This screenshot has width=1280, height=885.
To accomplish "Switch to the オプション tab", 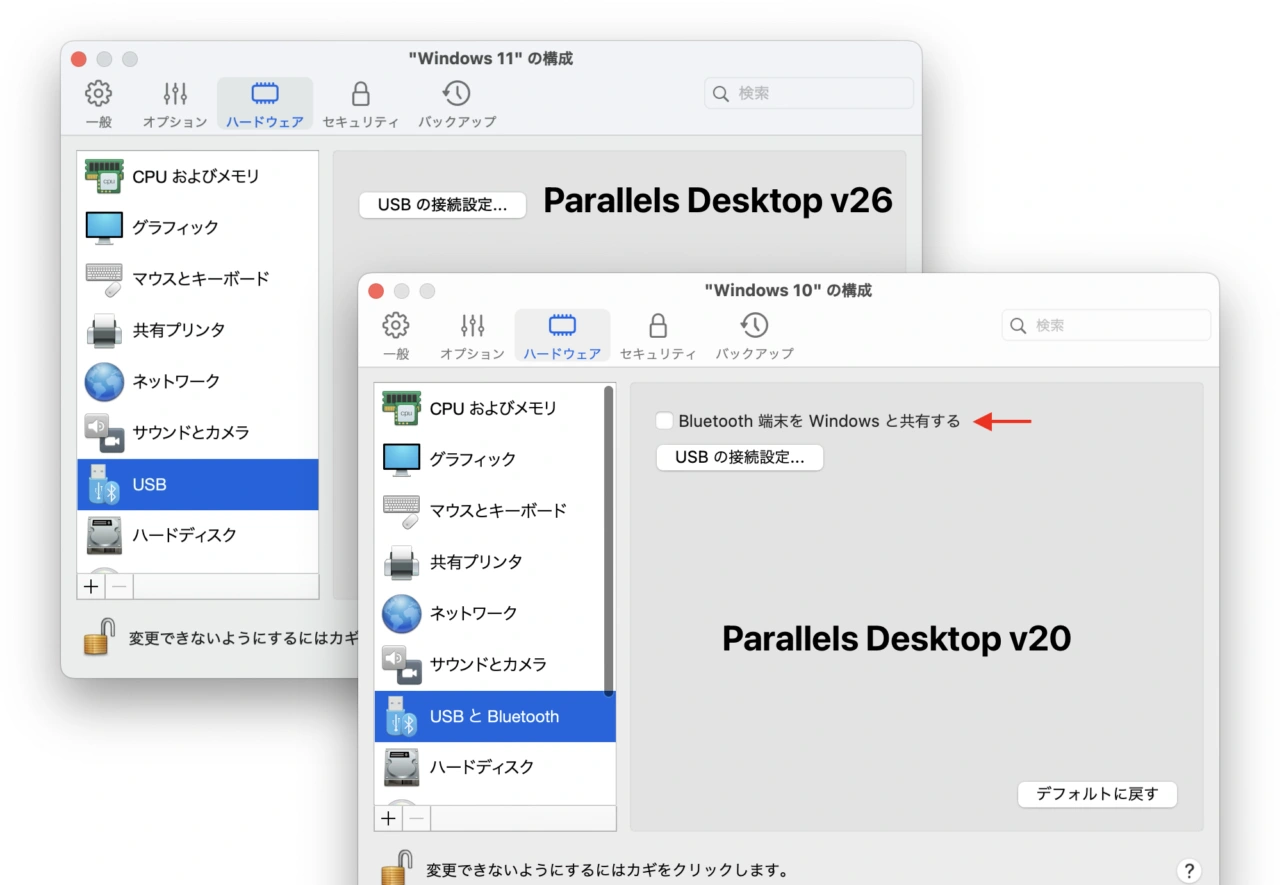I will (471, 334).
